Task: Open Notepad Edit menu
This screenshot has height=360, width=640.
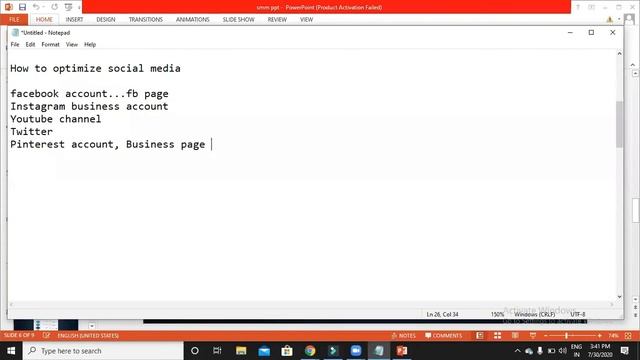Action: [30, 44]
